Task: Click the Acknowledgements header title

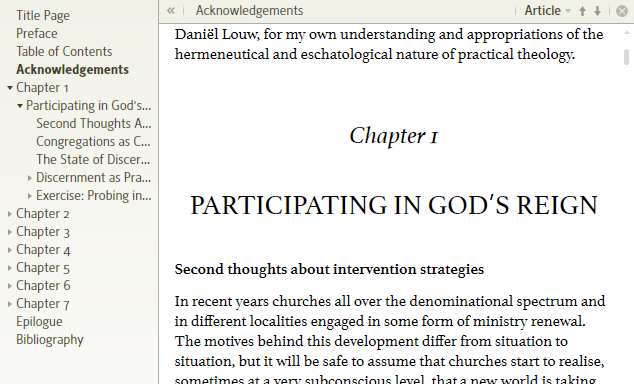Action: (x=249, y=11)
